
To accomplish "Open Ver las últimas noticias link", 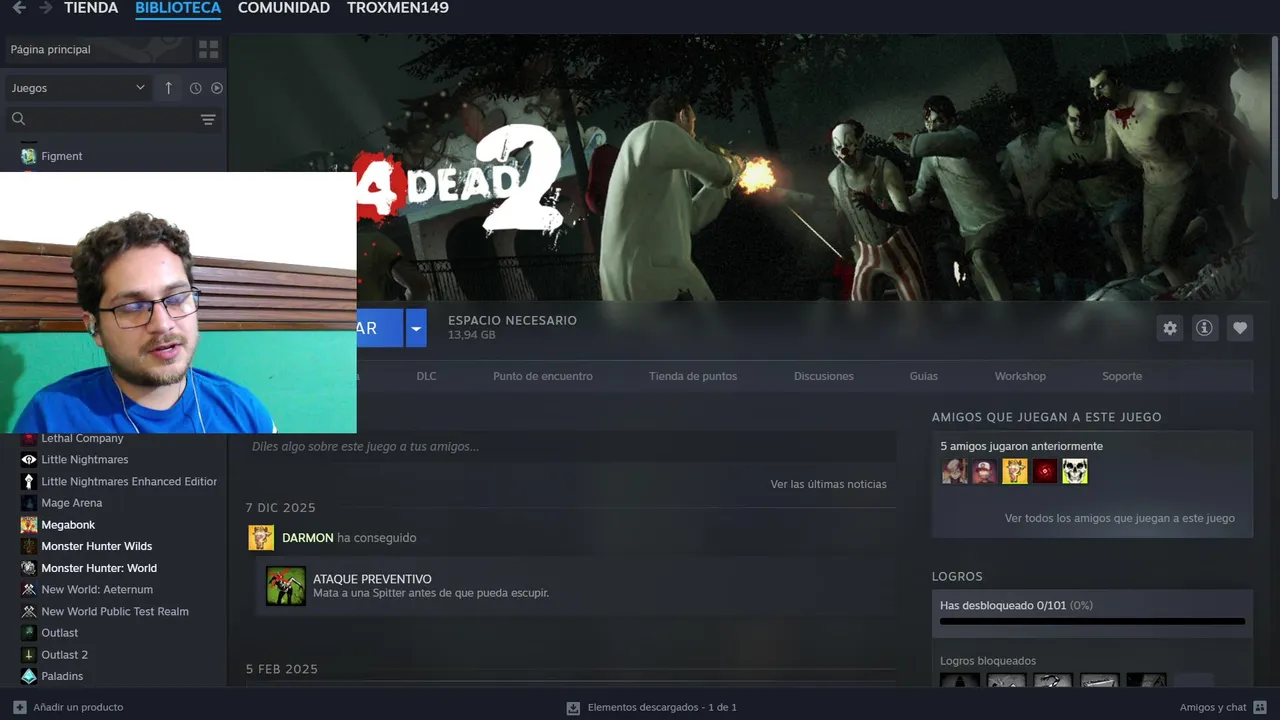I will 828,484.
